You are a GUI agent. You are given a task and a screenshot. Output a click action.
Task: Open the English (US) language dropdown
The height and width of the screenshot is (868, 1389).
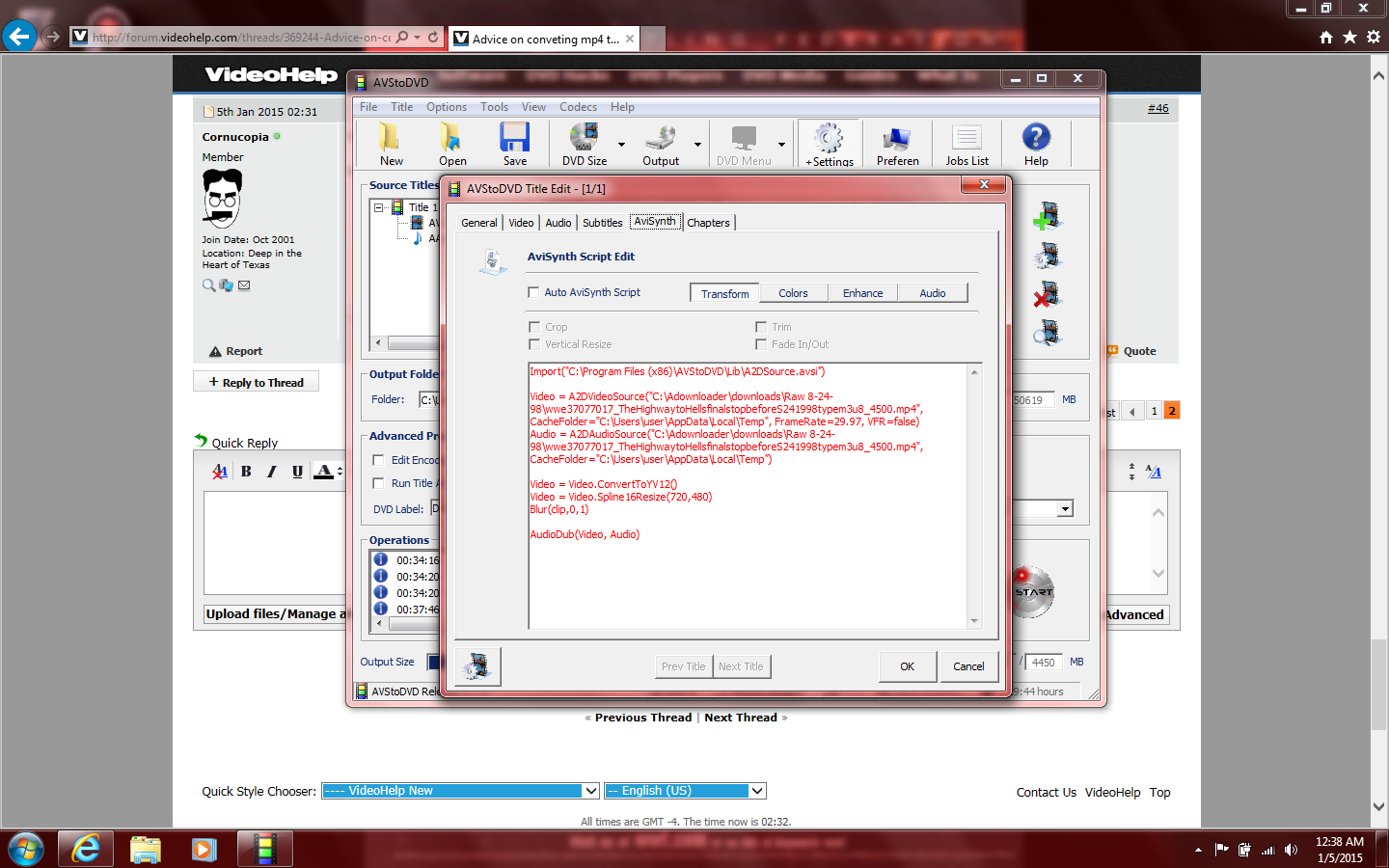[685, 791]
